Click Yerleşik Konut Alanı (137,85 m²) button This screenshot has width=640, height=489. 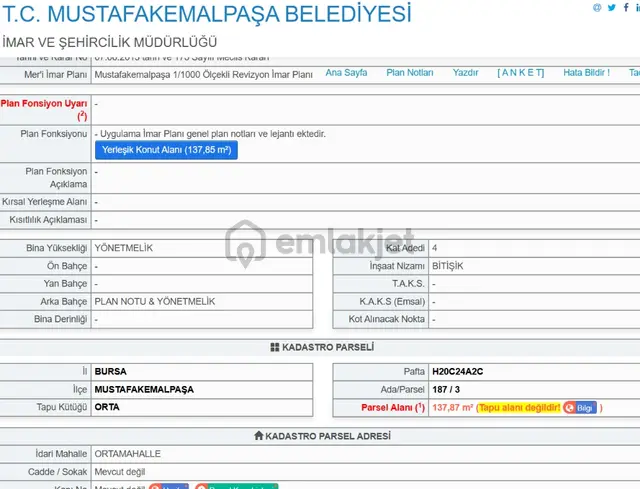point(167,150)
